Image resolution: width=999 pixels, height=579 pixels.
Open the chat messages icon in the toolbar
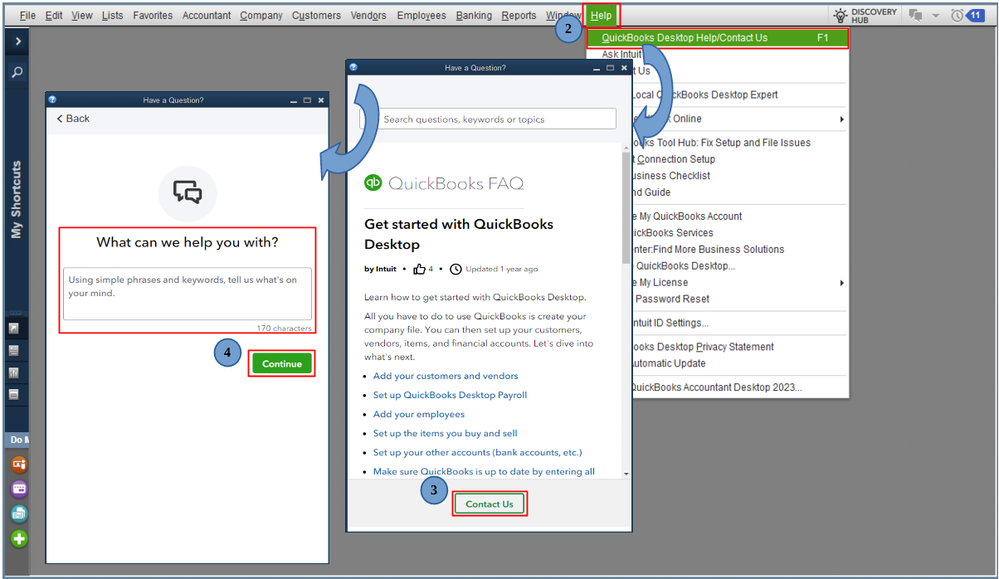pos(915,13)
